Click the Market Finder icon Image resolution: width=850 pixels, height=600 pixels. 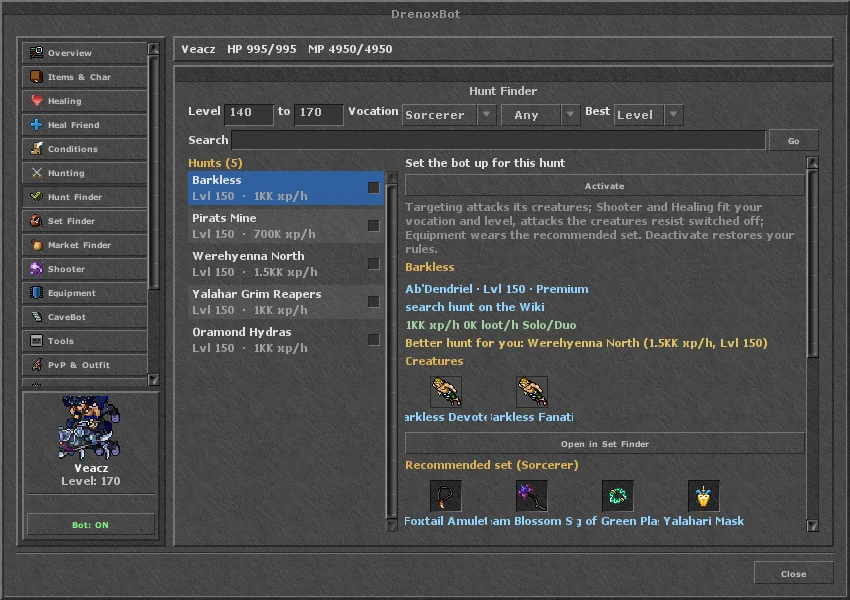pyautogui.click(x=36, y=244)
